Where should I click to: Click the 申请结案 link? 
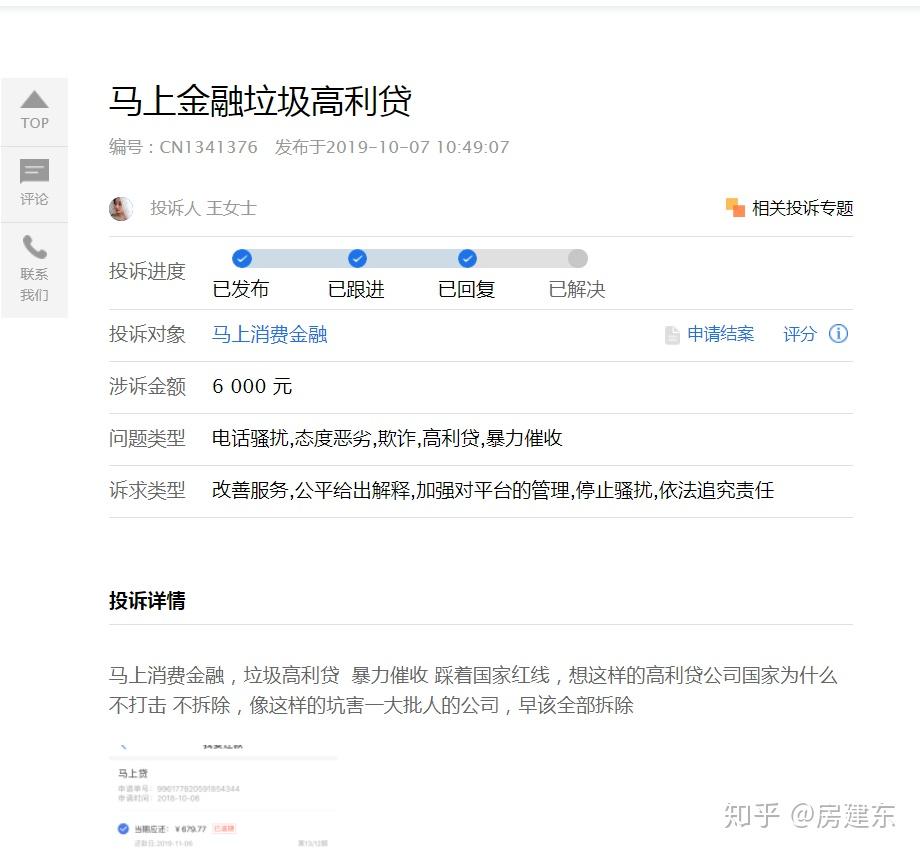tap(721, 334)
